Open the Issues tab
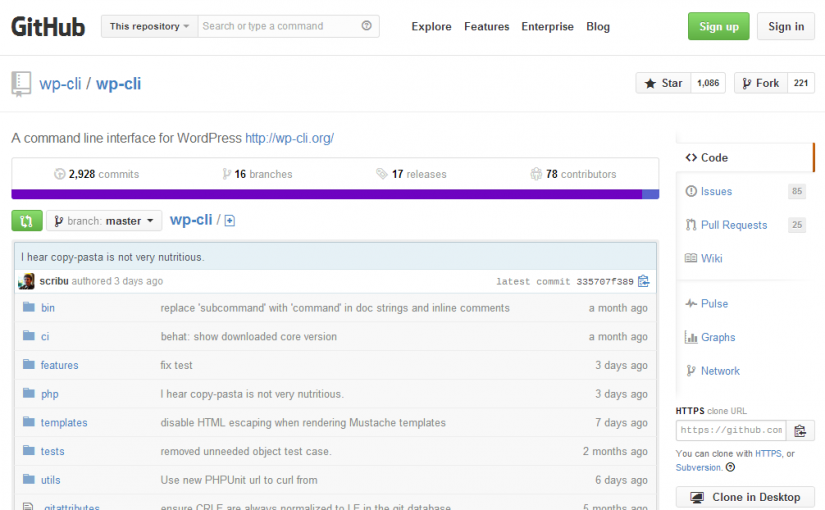 tap(716, 191)
